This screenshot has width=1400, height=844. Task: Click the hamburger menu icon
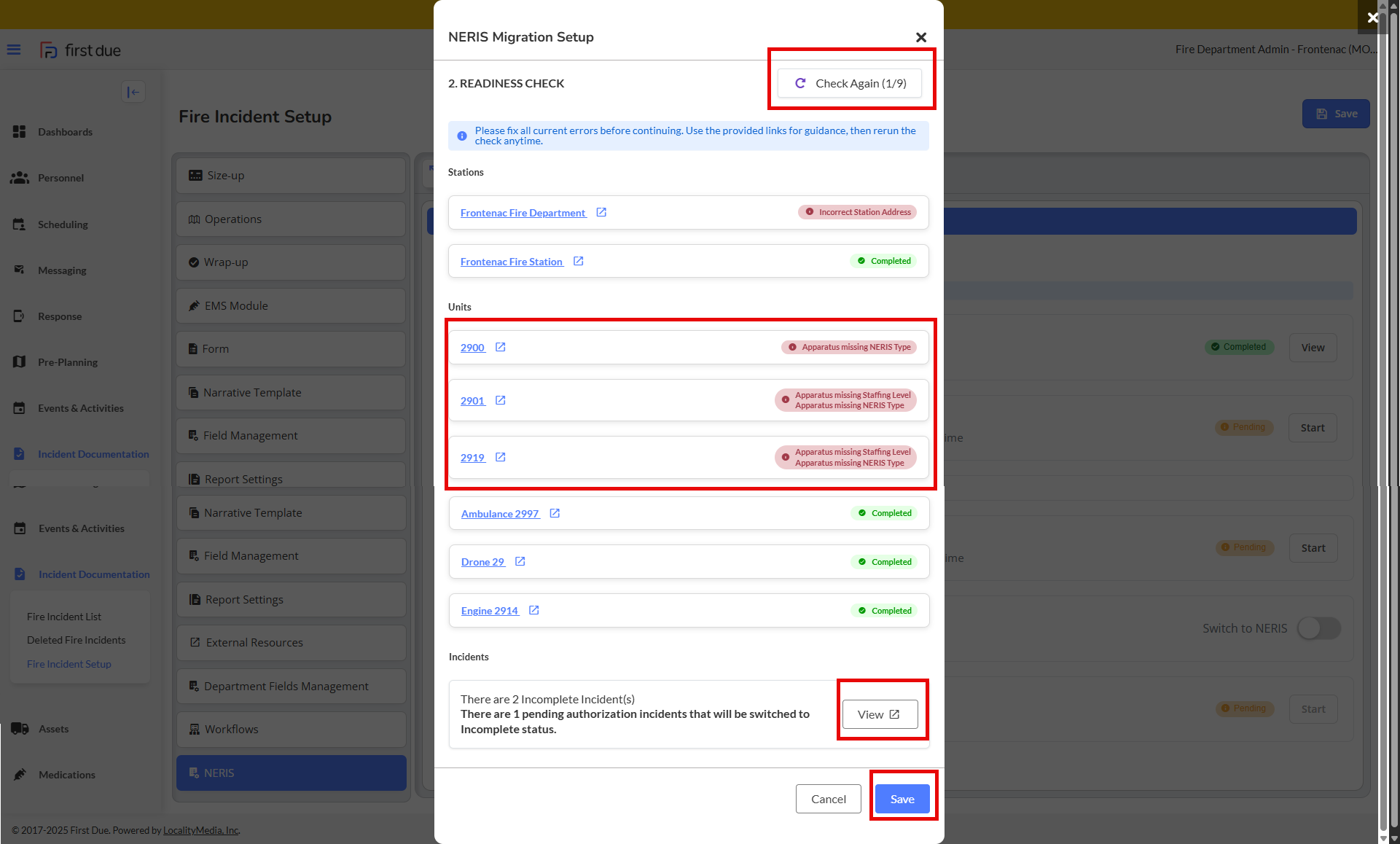[x=14, y=50]
